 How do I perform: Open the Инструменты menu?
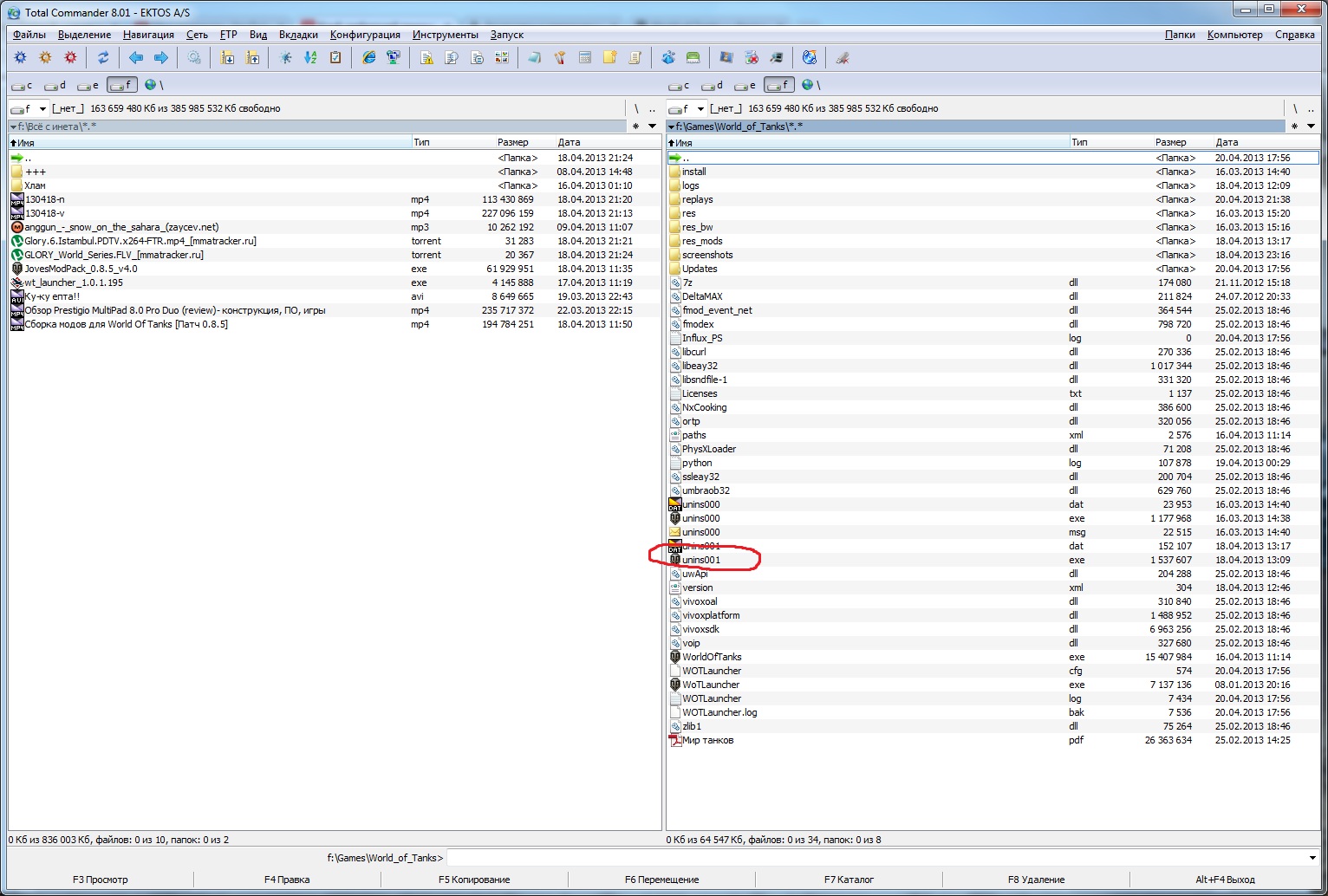click(x=445, y=35)
